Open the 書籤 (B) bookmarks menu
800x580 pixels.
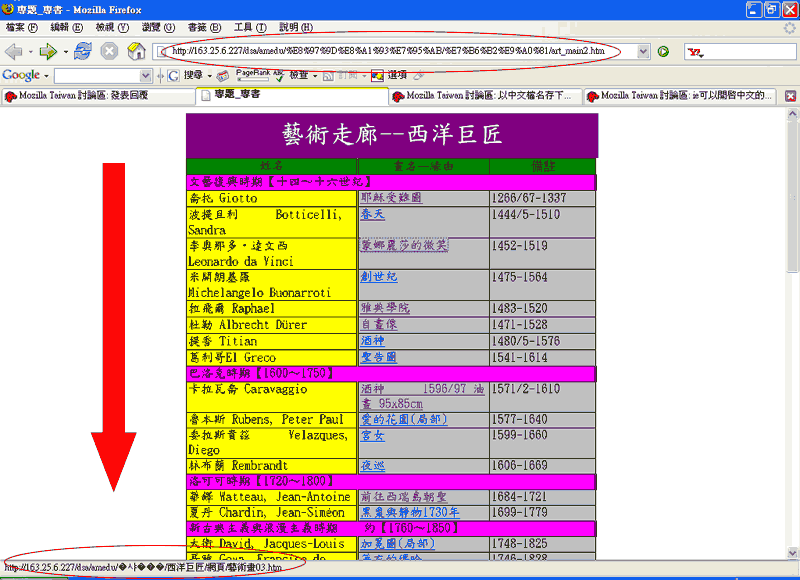pos(203,27)
